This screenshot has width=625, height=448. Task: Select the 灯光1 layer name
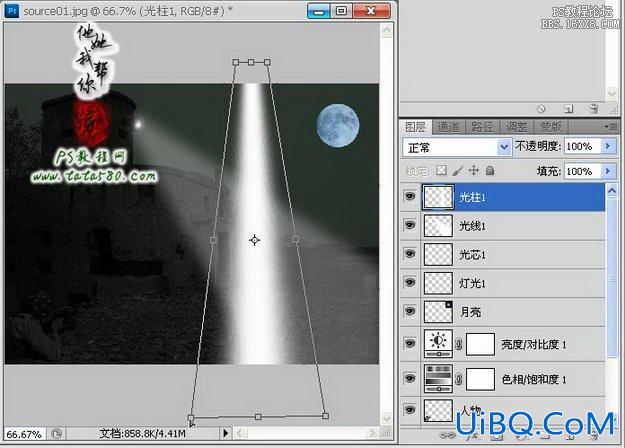(472, 283)
